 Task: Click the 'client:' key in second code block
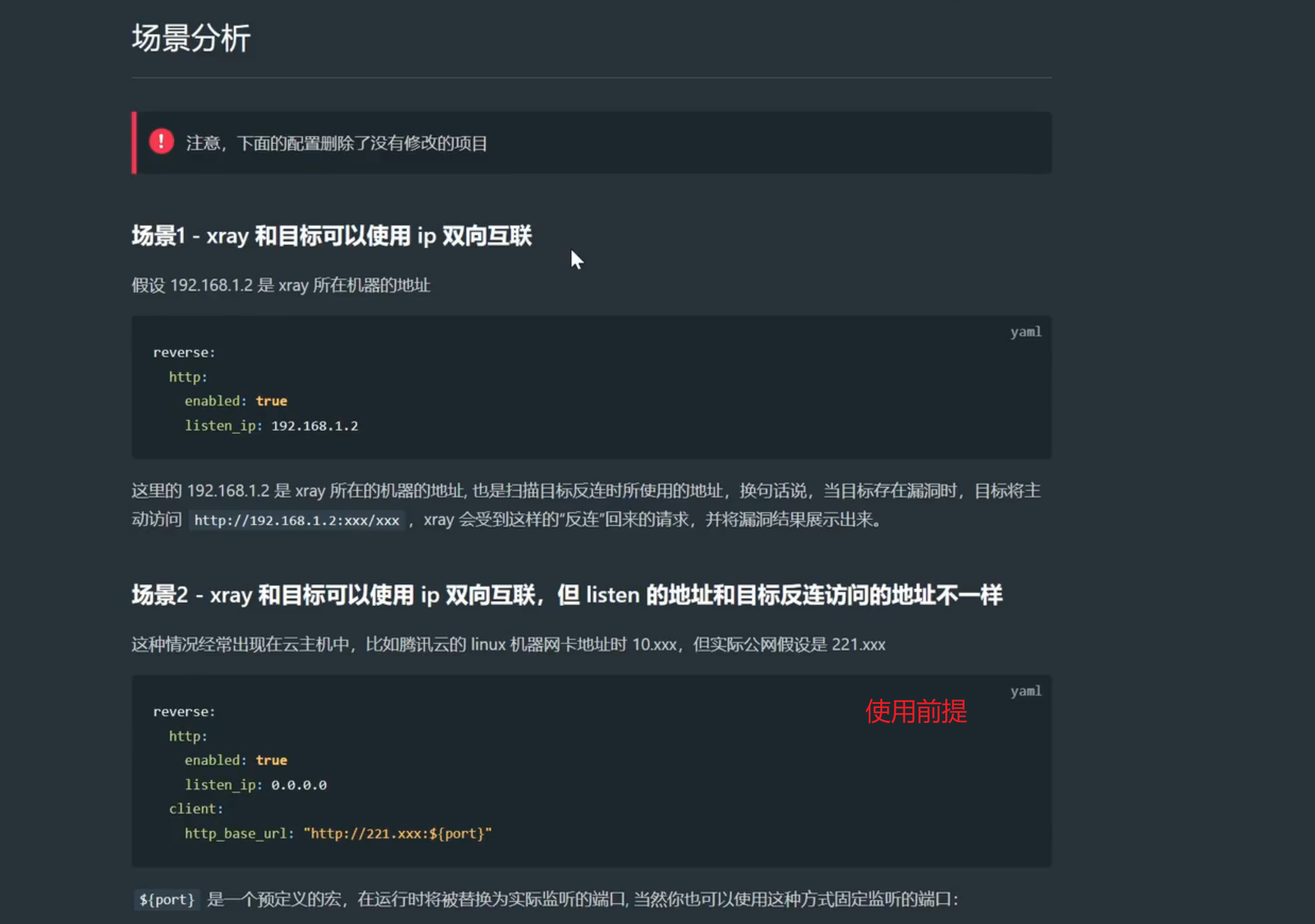point(195,809)
